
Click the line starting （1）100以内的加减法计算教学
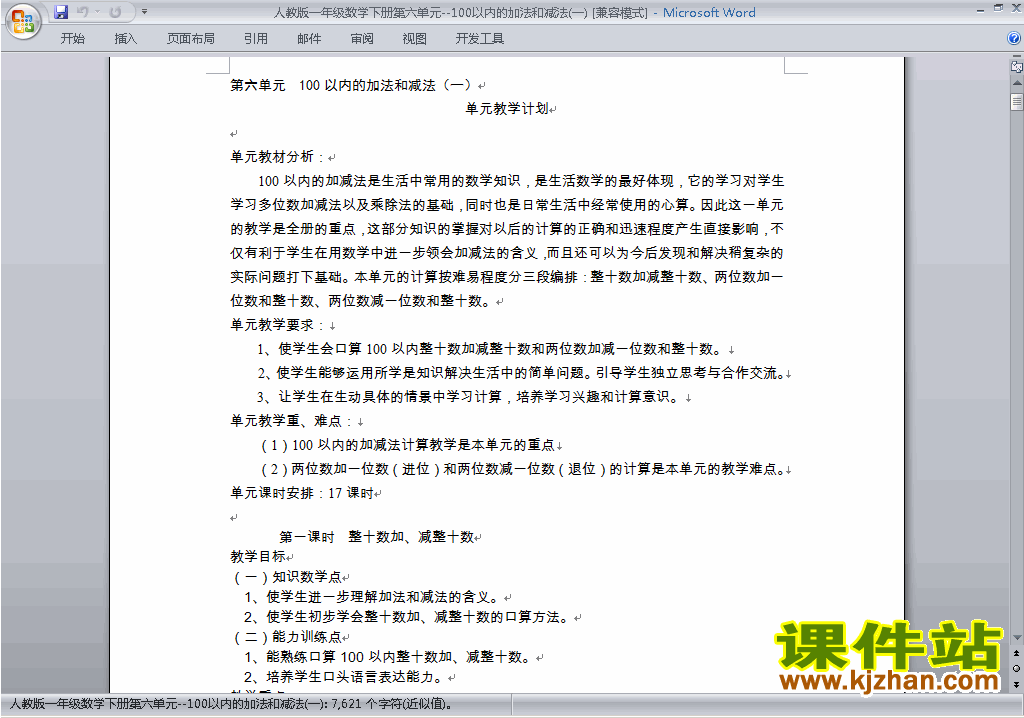pos(408,445)
